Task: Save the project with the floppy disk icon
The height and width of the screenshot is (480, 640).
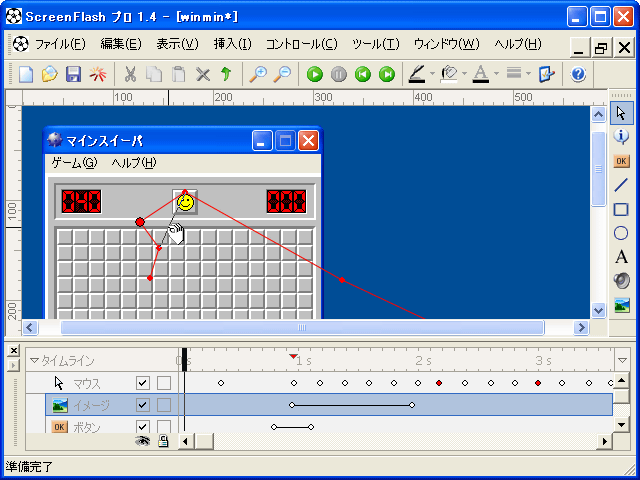Action: (x=73, y=74)
